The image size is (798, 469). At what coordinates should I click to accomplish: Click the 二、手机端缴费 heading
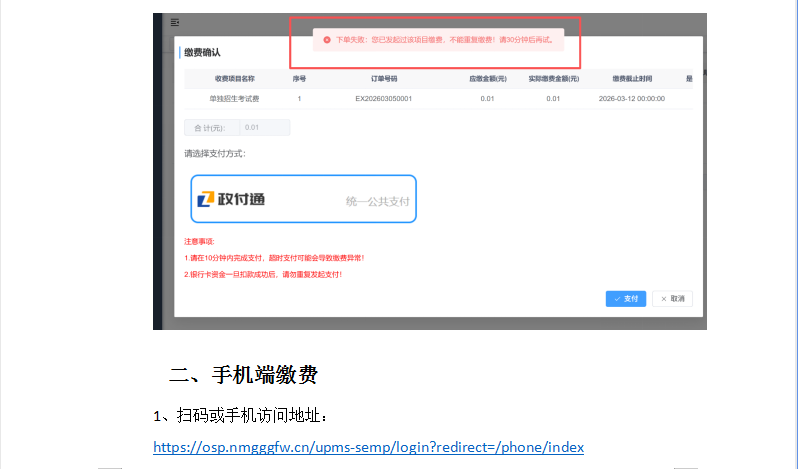tap(243, 375)
